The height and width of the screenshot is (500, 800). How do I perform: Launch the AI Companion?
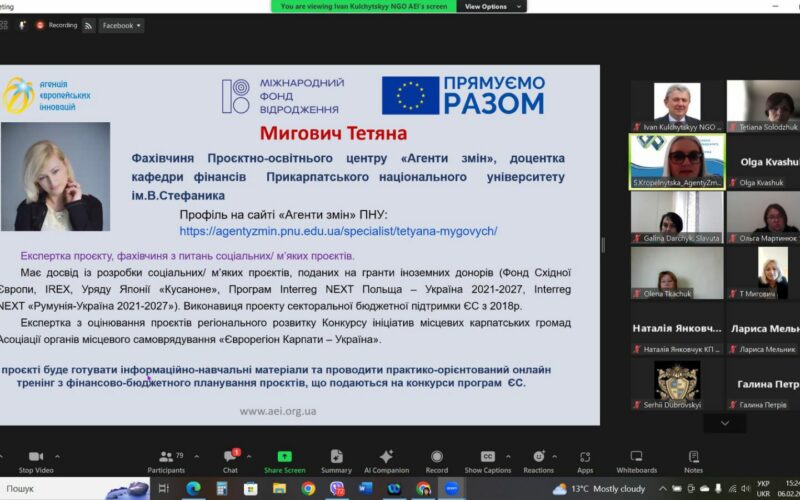pyautogui.click(x=386, y=458)
